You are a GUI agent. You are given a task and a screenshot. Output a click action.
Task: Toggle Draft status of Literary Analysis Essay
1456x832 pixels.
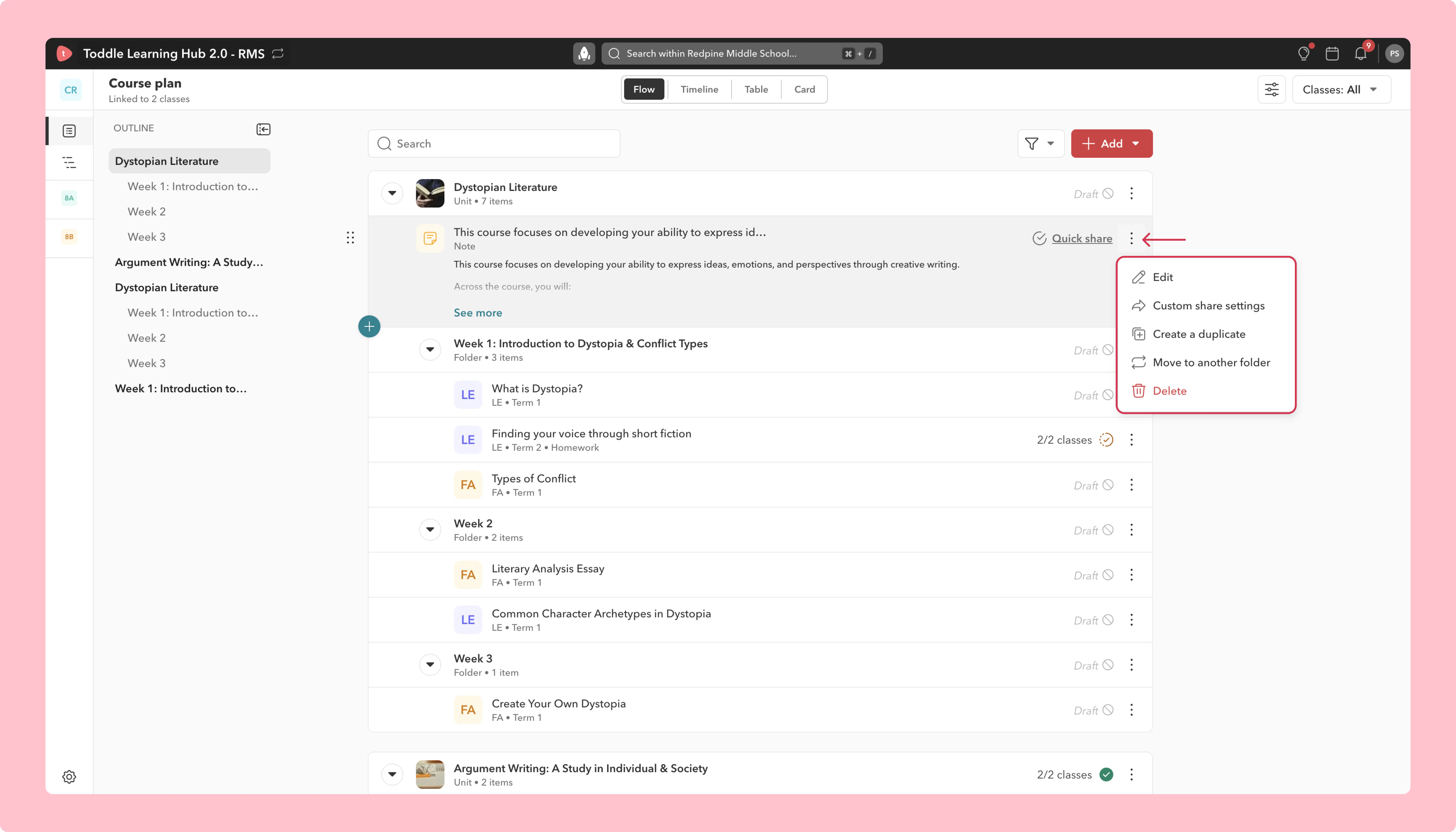click(x=1094, y=575)
